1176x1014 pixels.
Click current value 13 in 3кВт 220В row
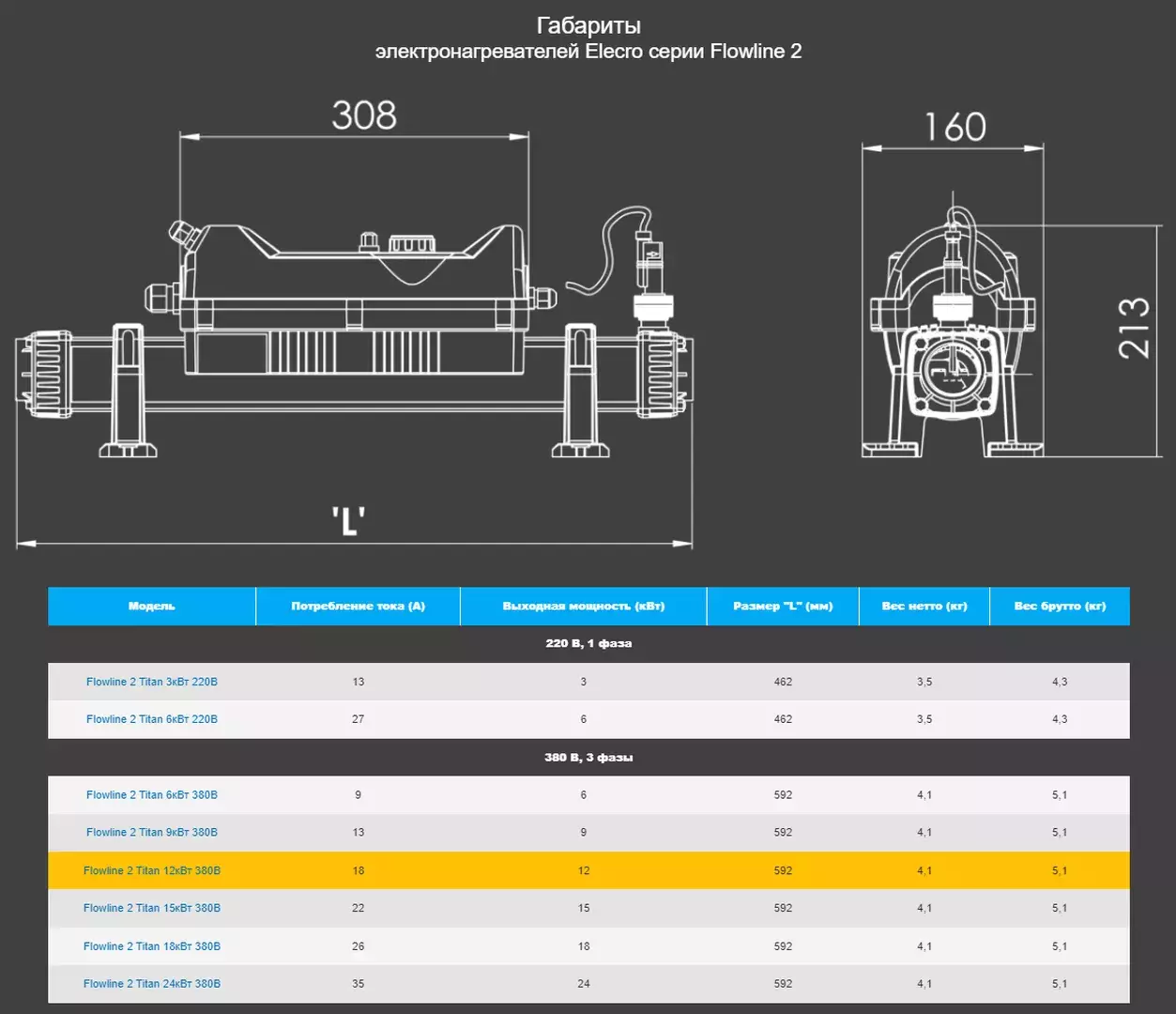point(359,682)
